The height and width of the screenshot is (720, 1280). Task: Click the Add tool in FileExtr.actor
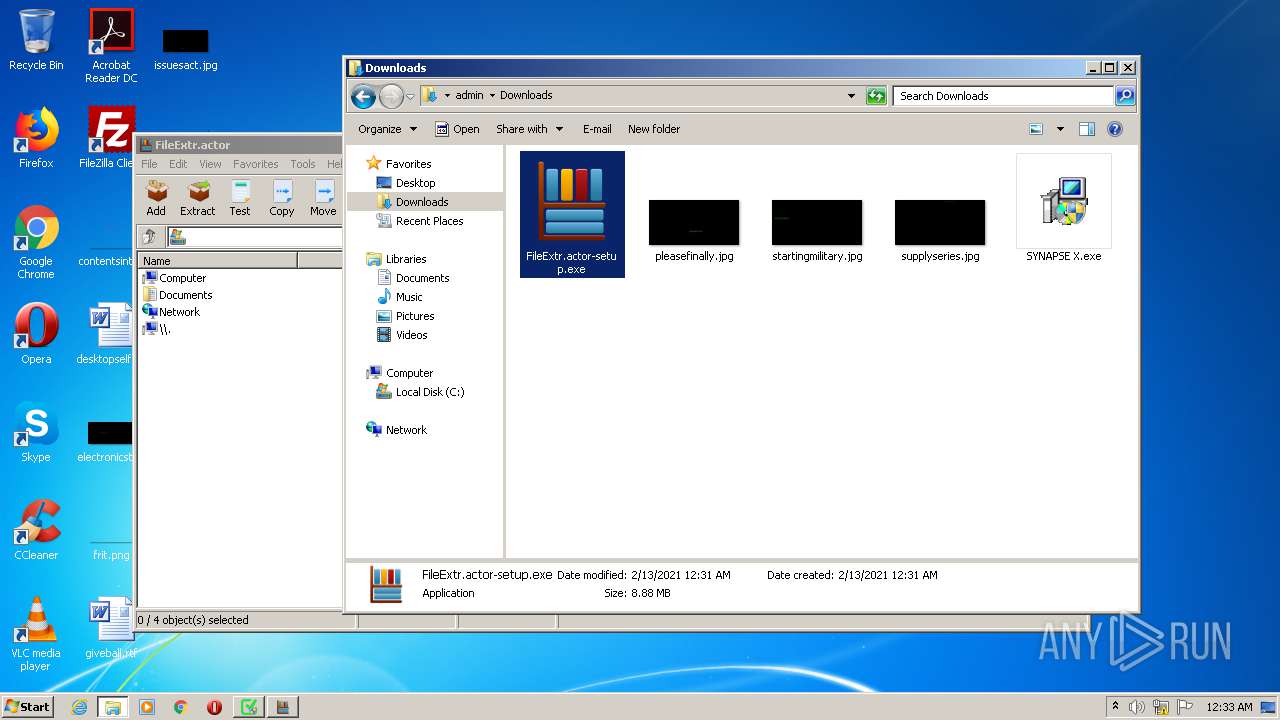pyautogui.click(x=156, y=198)
